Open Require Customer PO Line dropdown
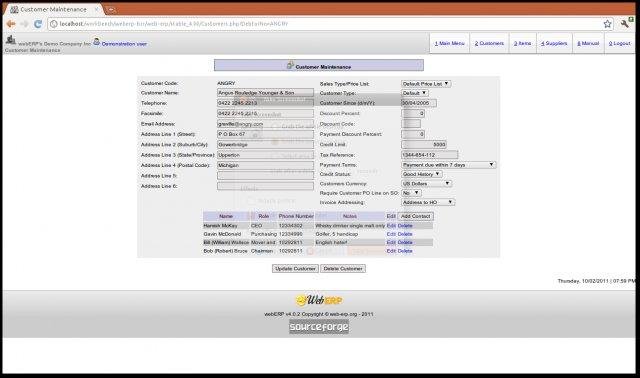The width and height of the screenshot is (640, 378). (411, 193)
